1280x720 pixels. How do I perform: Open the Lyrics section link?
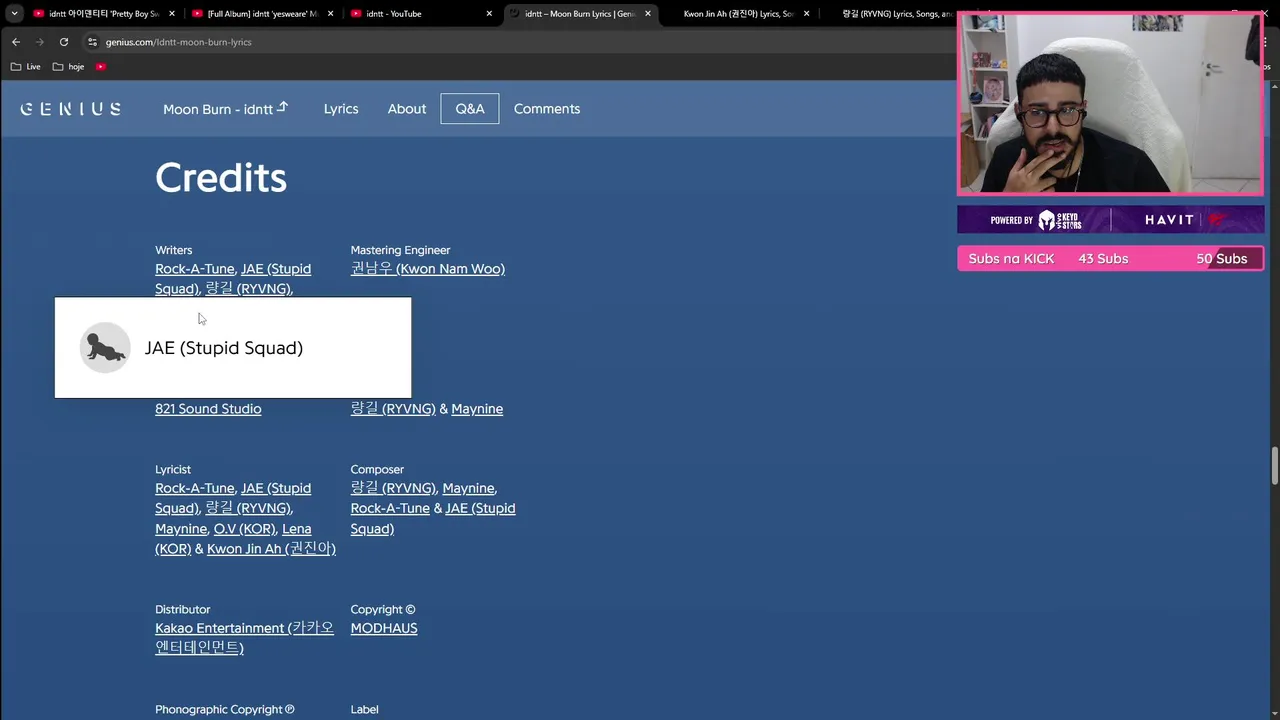point(341,109)
